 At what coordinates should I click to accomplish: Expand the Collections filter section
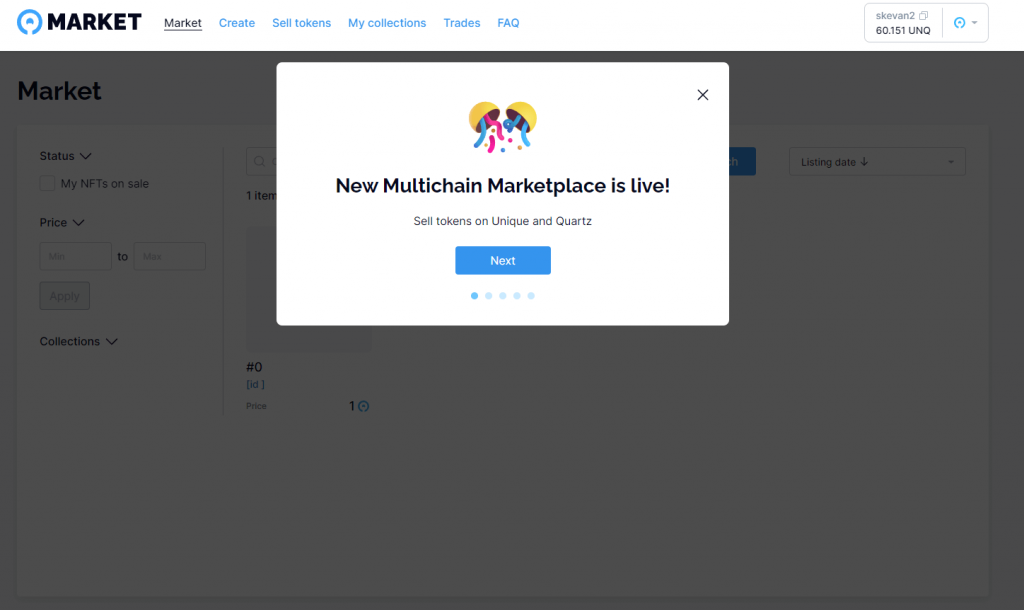click(78, 342)
